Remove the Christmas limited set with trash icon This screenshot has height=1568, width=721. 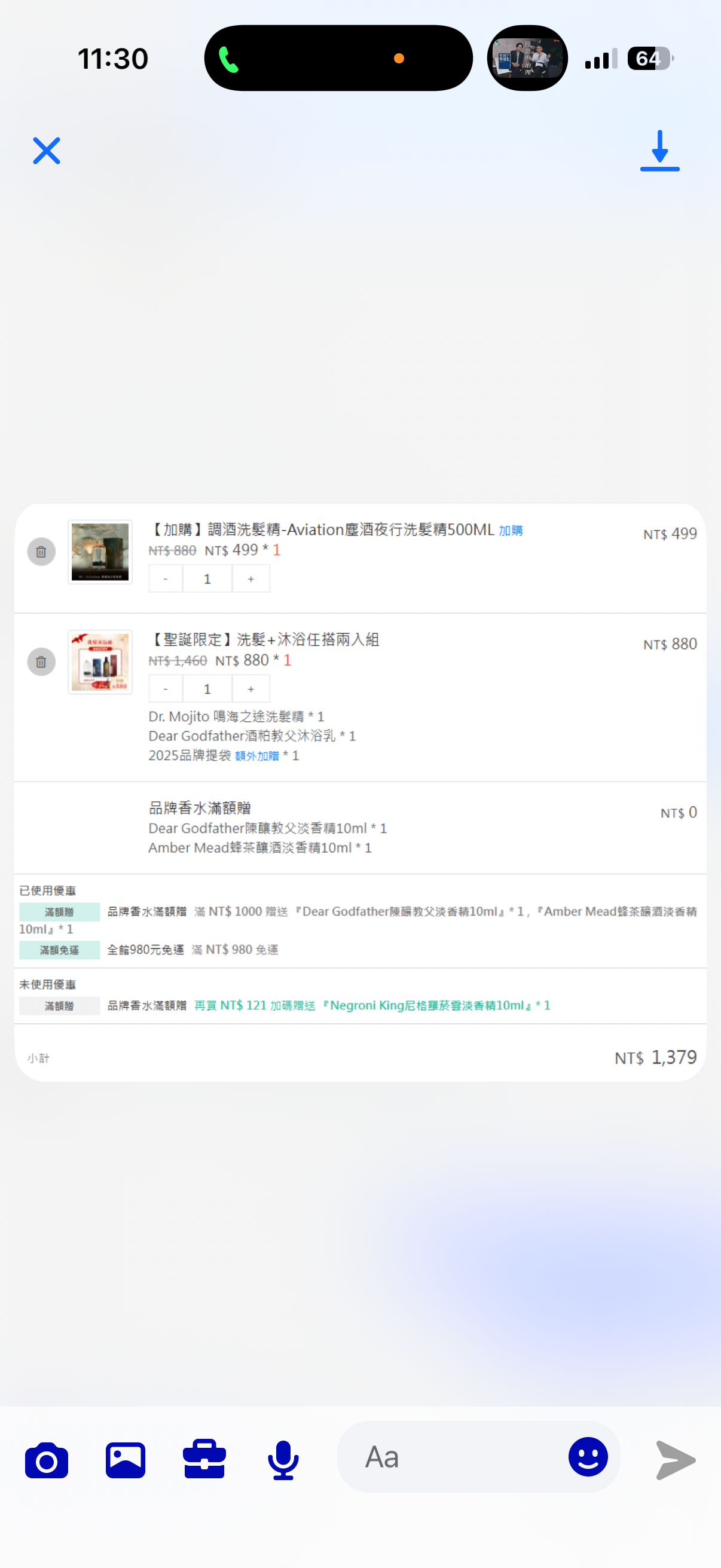tap(41, 661)
